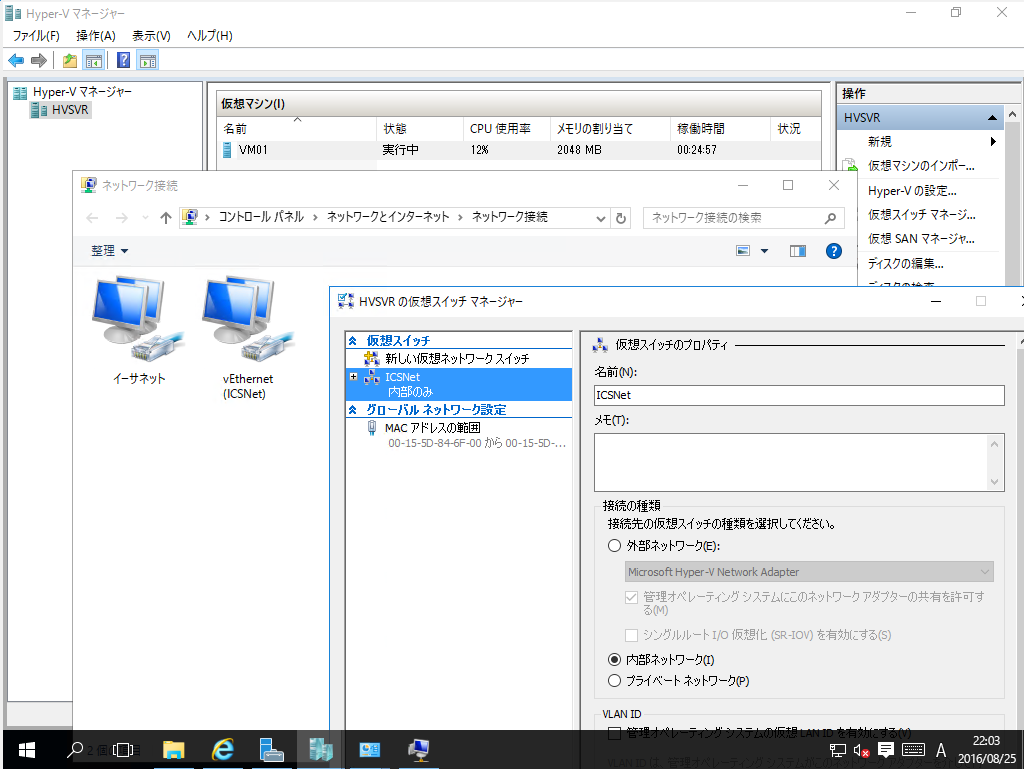Select 新しい仮想ネットワーク スイッチ item

click(x=458, y=358)
